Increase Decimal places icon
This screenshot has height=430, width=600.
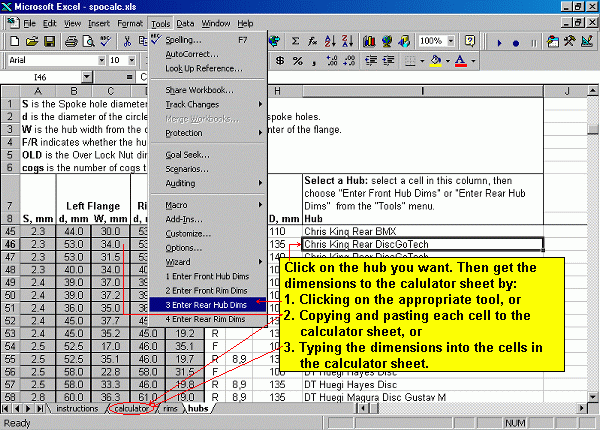coord(332,60)
